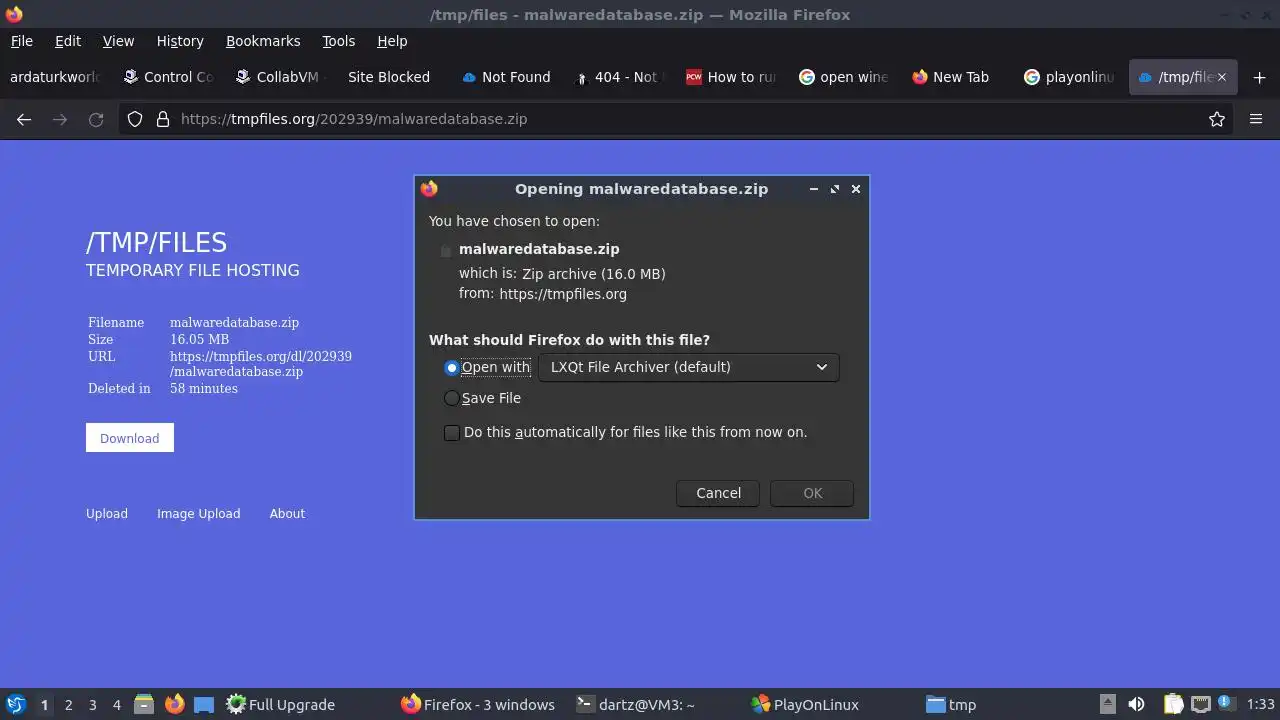Select the Save File radio button
Screen dimensions: 1280x720
click(x=452, y=398)
